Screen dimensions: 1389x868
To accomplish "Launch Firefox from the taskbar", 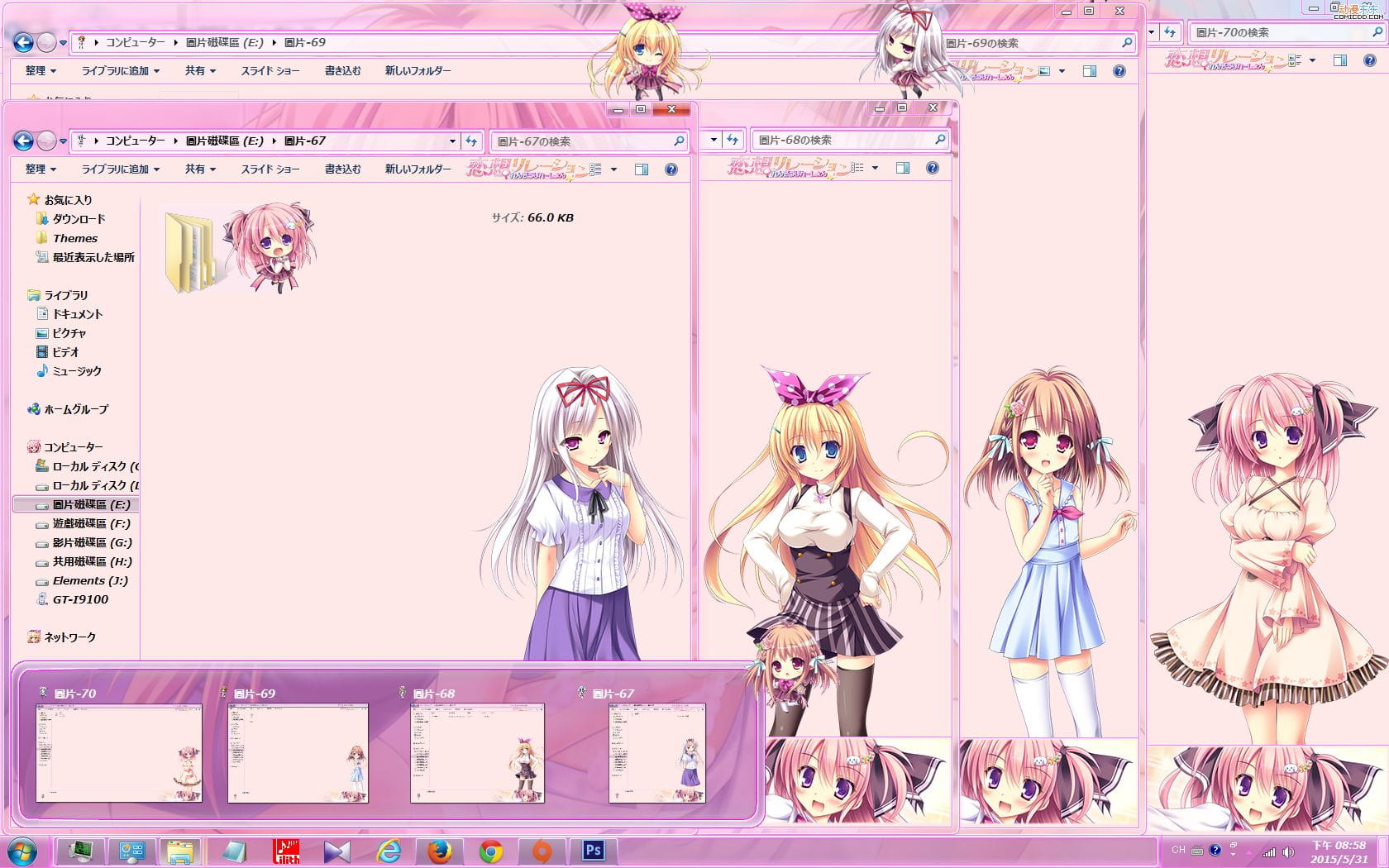I will 439,850.
